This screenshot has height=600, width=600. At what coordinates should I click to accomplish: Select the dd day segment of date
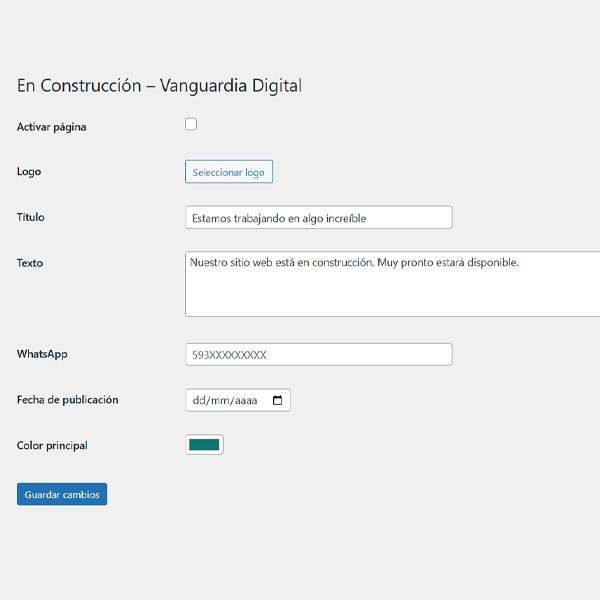click(198, 400)
